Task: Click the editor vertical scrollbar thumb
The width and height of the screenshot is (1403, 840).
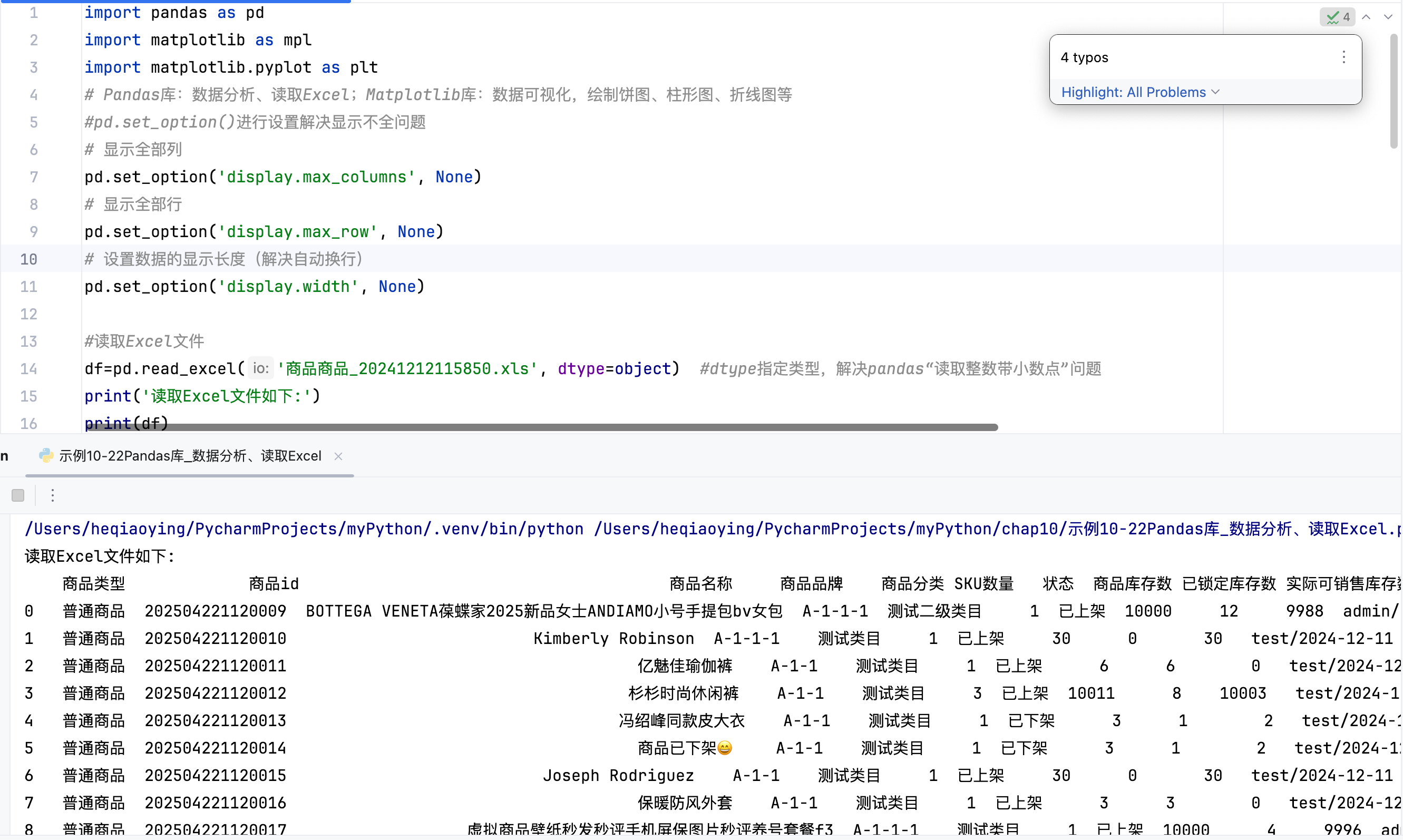Action: (1394, 91)
